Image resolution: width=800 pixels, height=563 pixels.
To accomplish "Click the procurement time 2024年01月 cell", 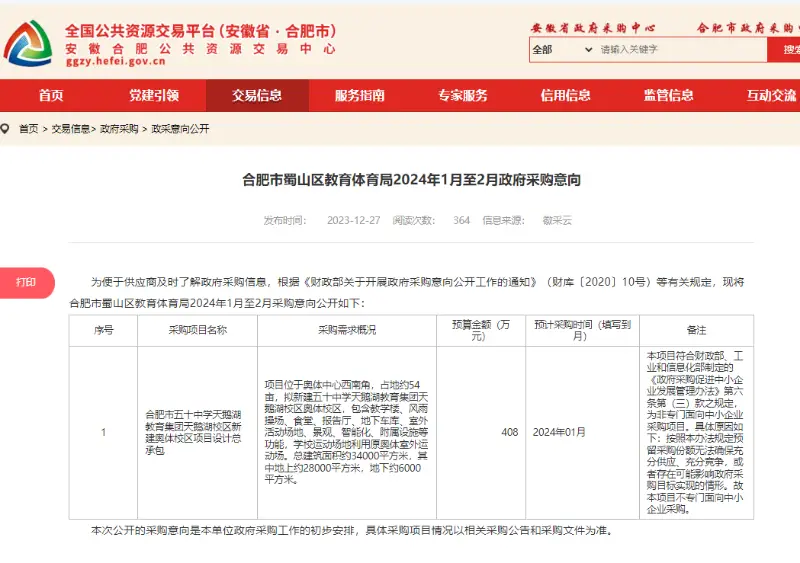I will (582, 432).
